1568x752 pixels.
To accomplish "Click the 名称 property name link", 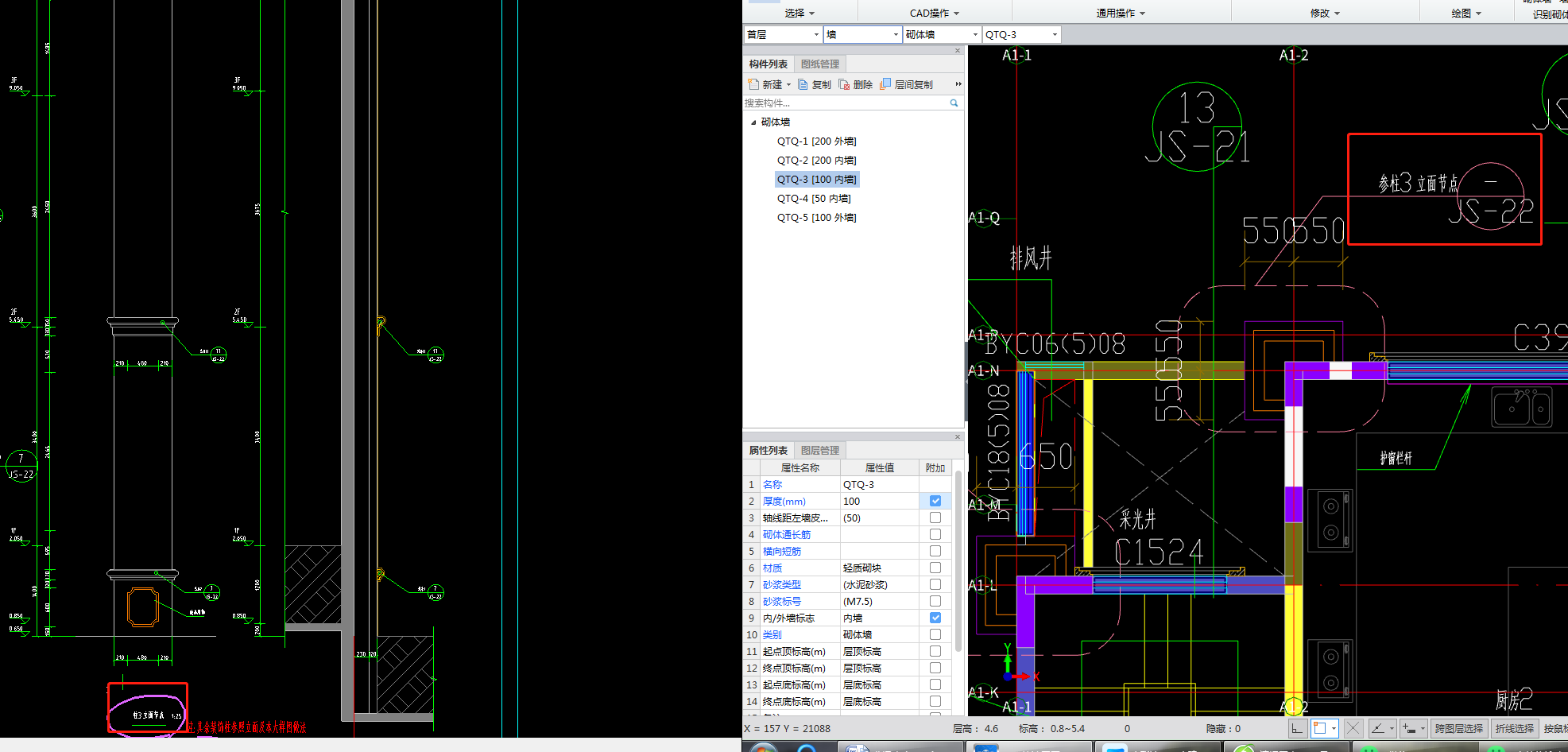I will (x=772, y=484).
